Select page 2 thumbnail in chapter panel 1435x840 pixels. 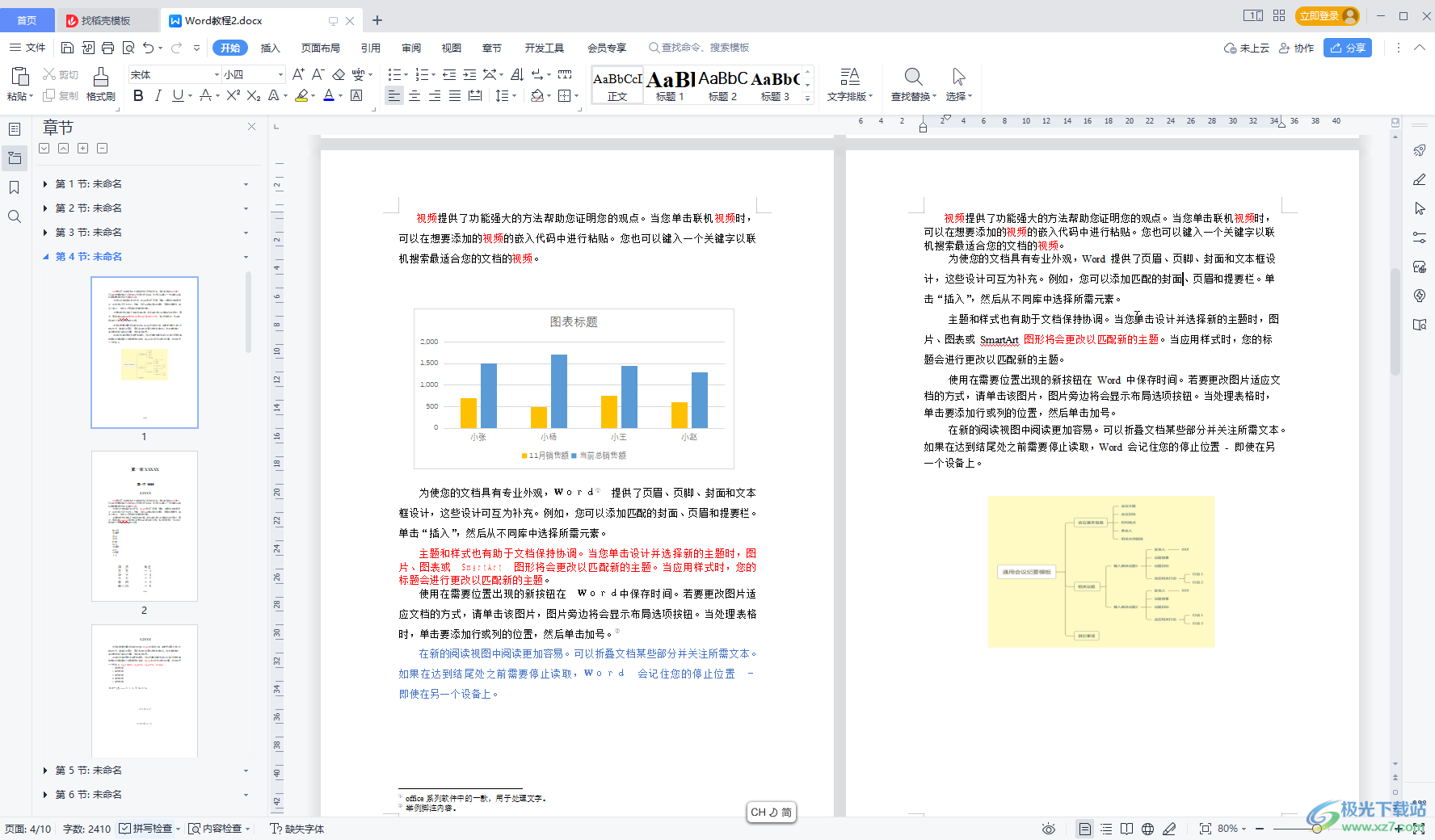(145, 526)
